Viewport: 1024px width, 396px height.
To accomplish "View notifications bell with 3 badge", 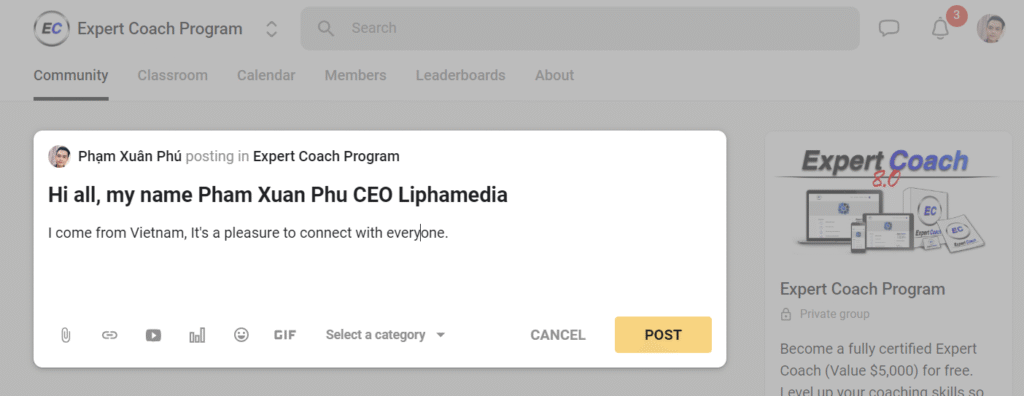I will click(940, 28).
